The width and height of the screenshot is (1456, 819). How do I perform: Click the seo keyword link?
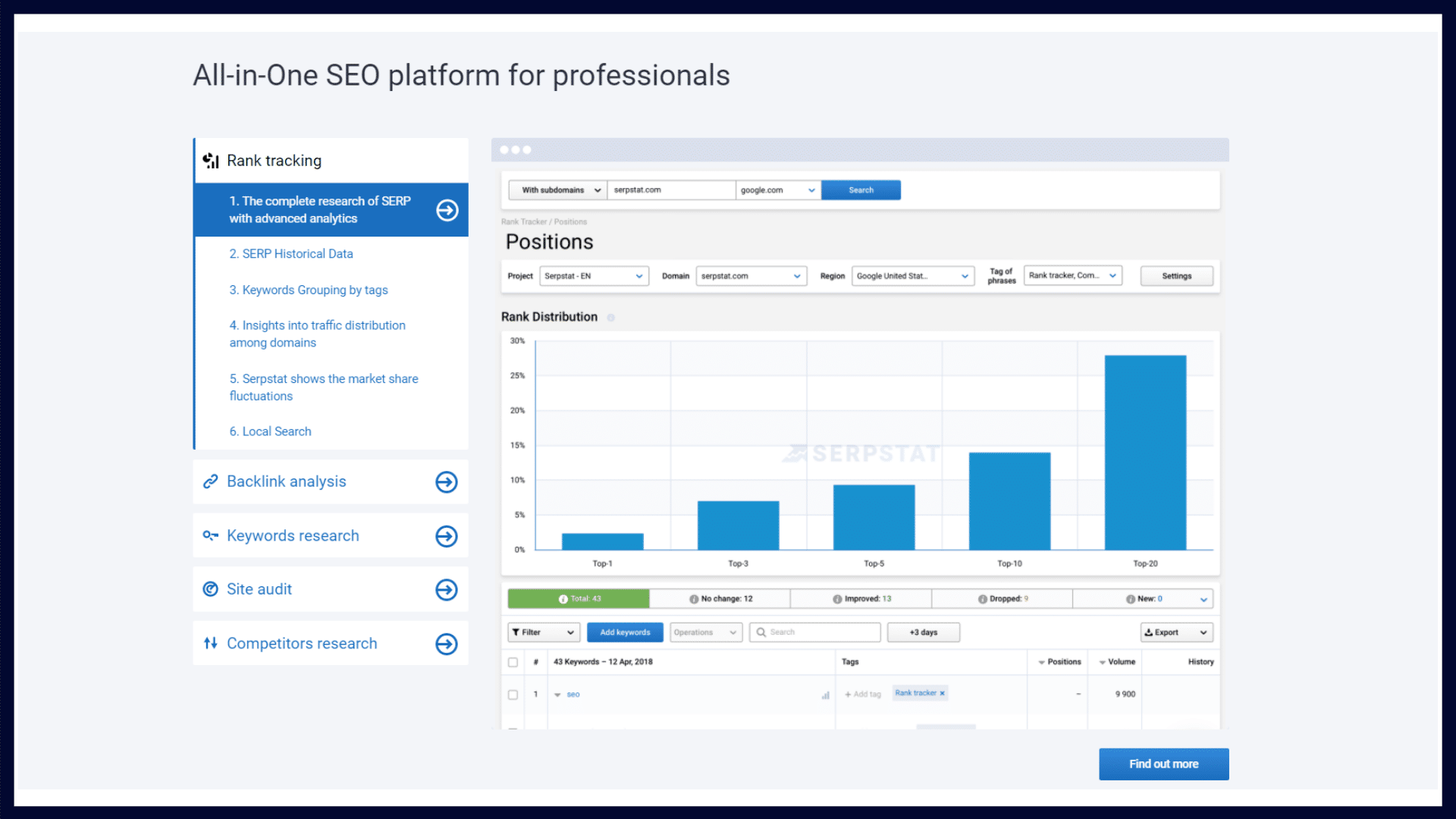573,695
